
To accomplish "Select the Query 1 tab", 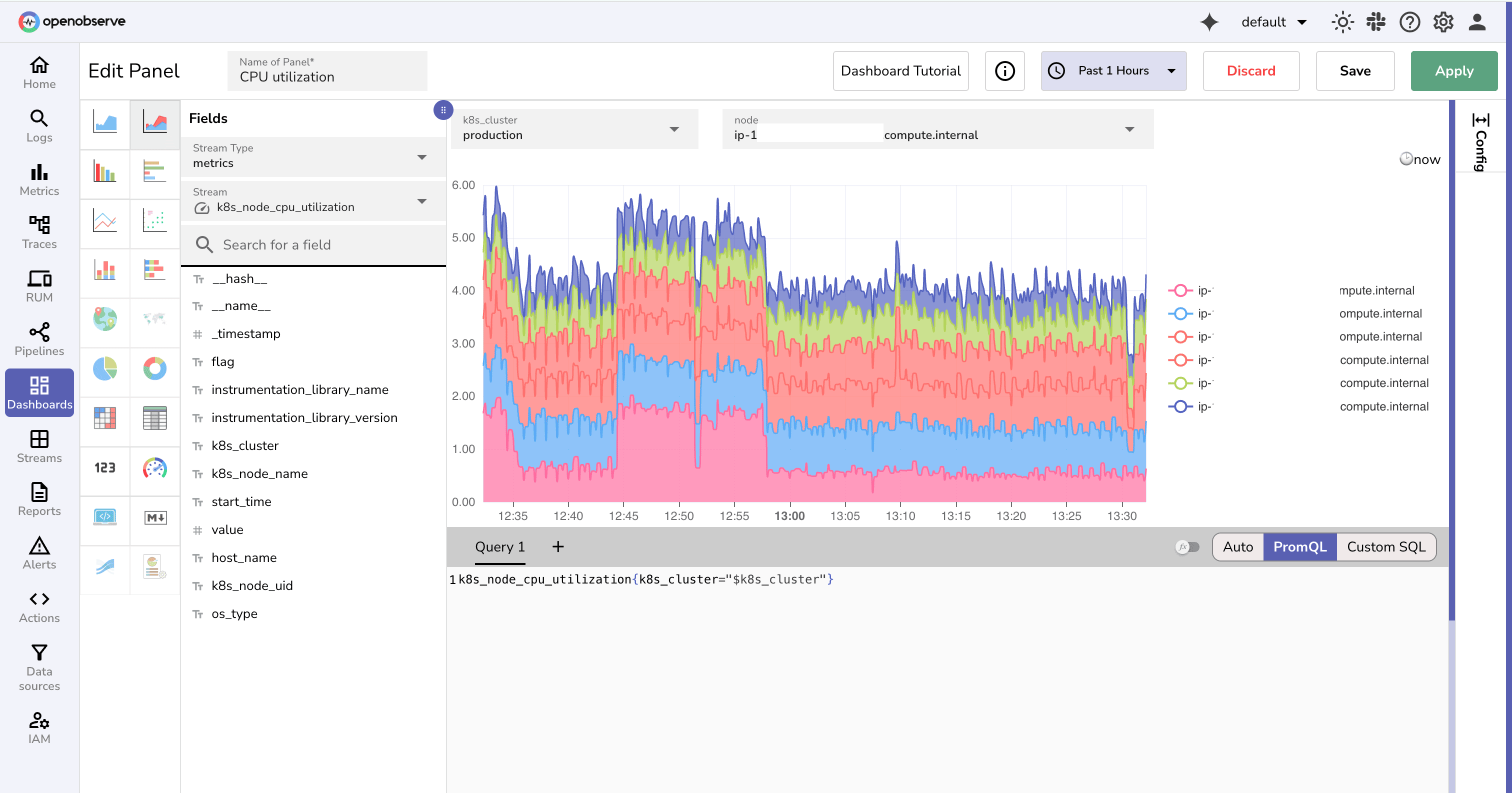I will (x=499, y=546).
